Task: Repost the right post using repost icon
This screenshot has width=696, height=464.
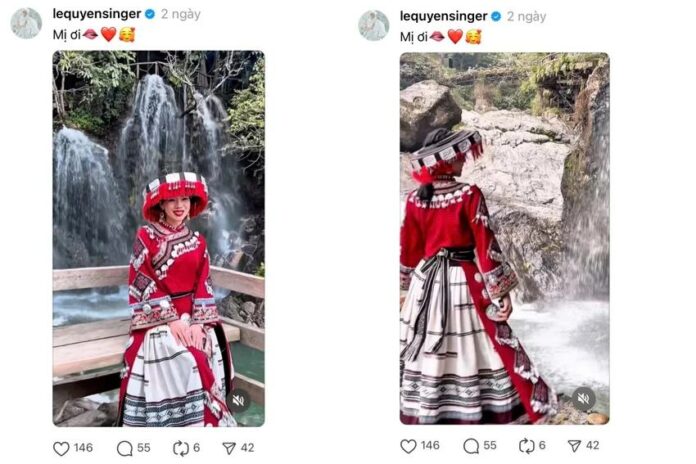Action: (526, 446)
